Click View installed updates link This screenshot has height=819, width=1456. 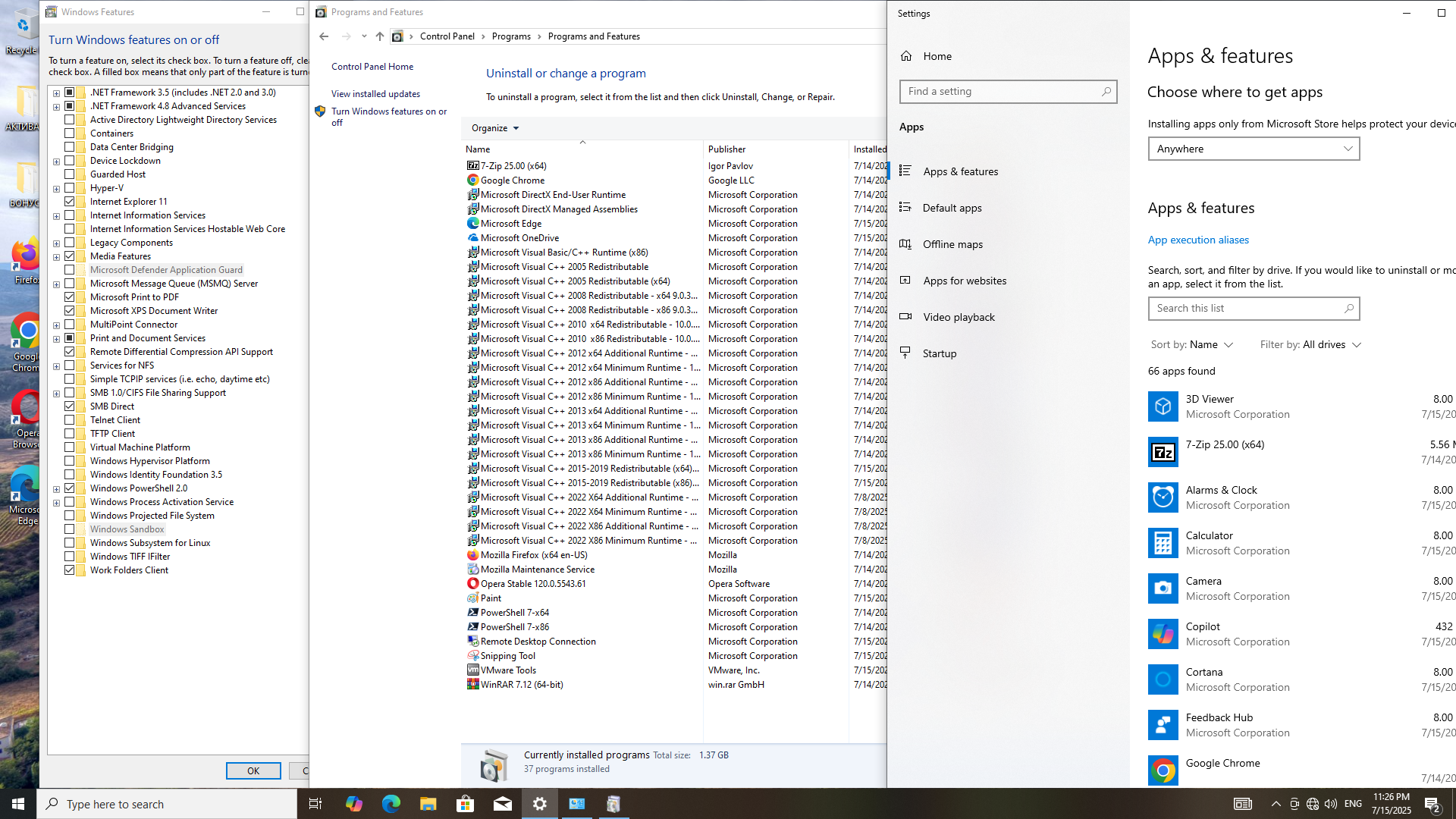click(375, 94)
